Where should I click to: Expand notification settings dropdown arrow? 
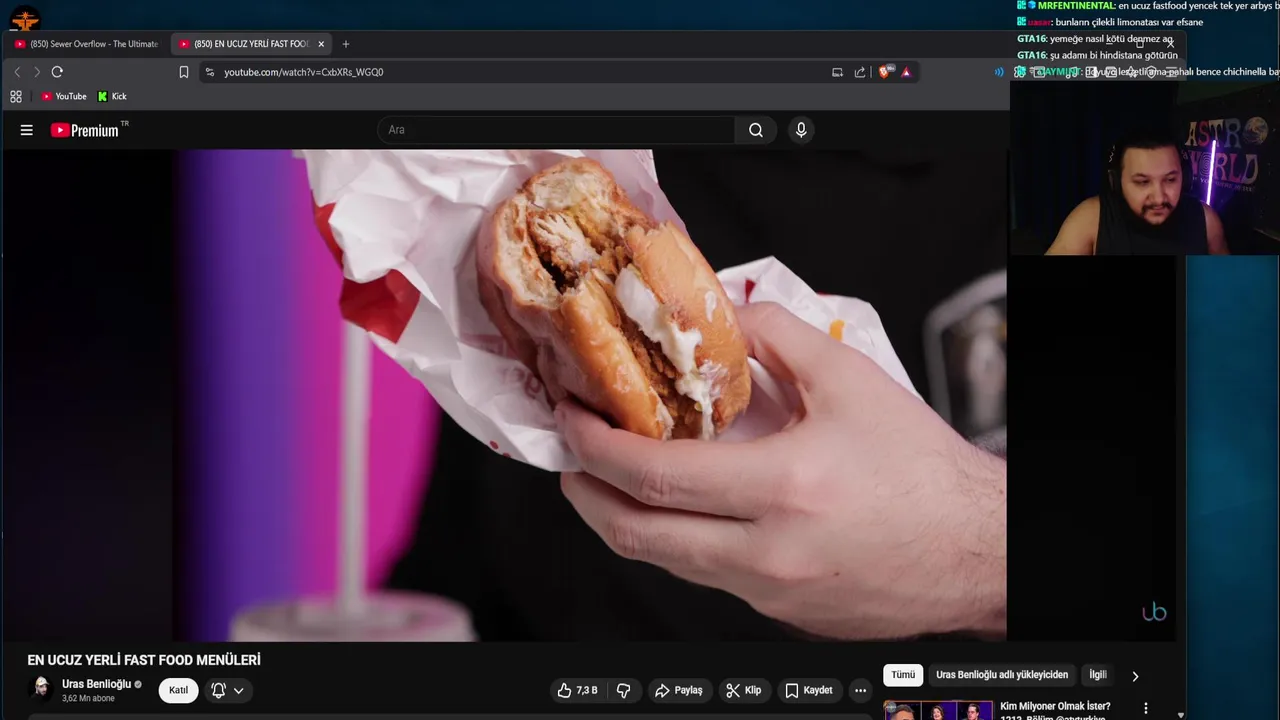[x=238, y=690]
